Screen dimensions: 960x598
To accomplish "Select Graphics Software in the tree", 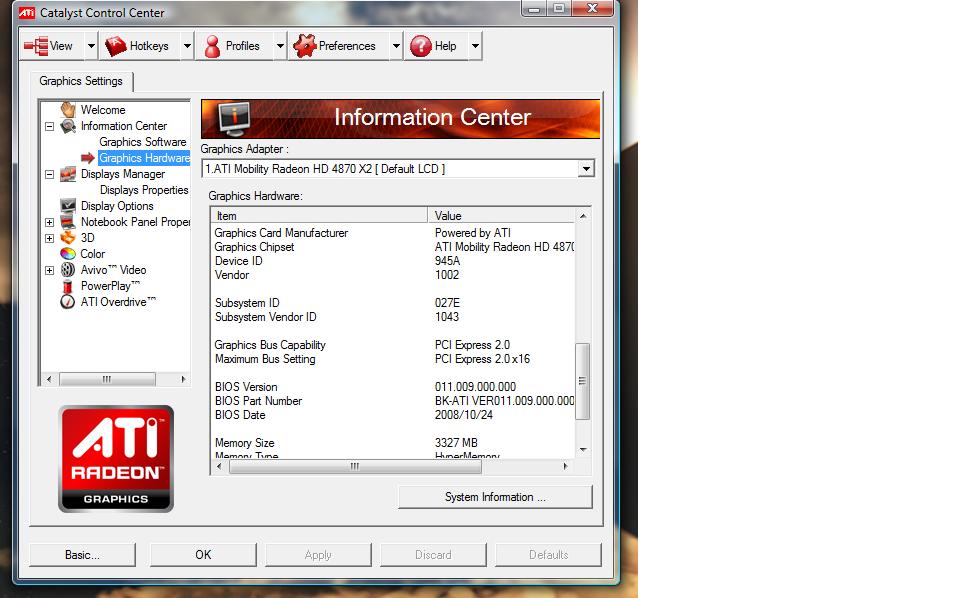I will click(143, 142).
